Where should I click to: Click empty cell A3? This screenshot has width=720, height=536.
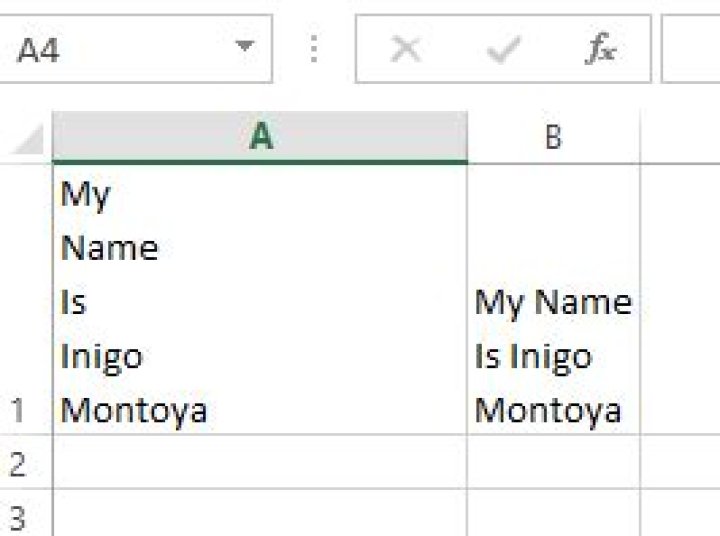tap(260, 513)
